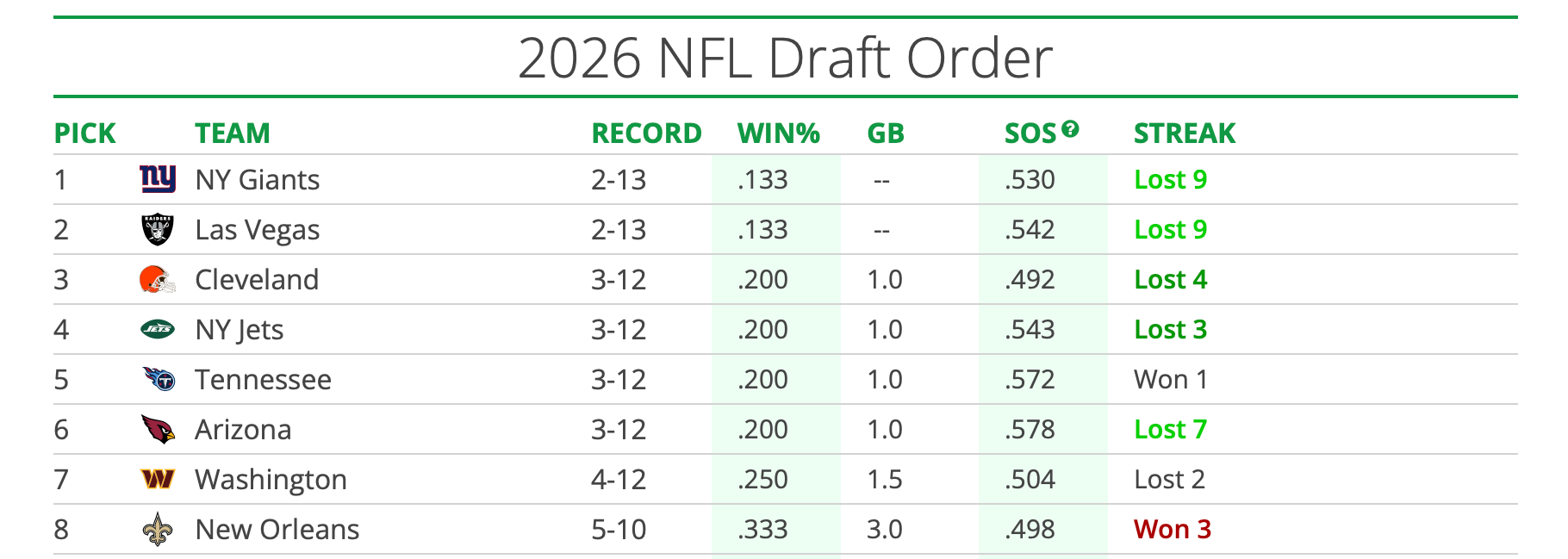Sort by the RECORD column header
This screenshot has width=1568, height=559.
point(646,134)
